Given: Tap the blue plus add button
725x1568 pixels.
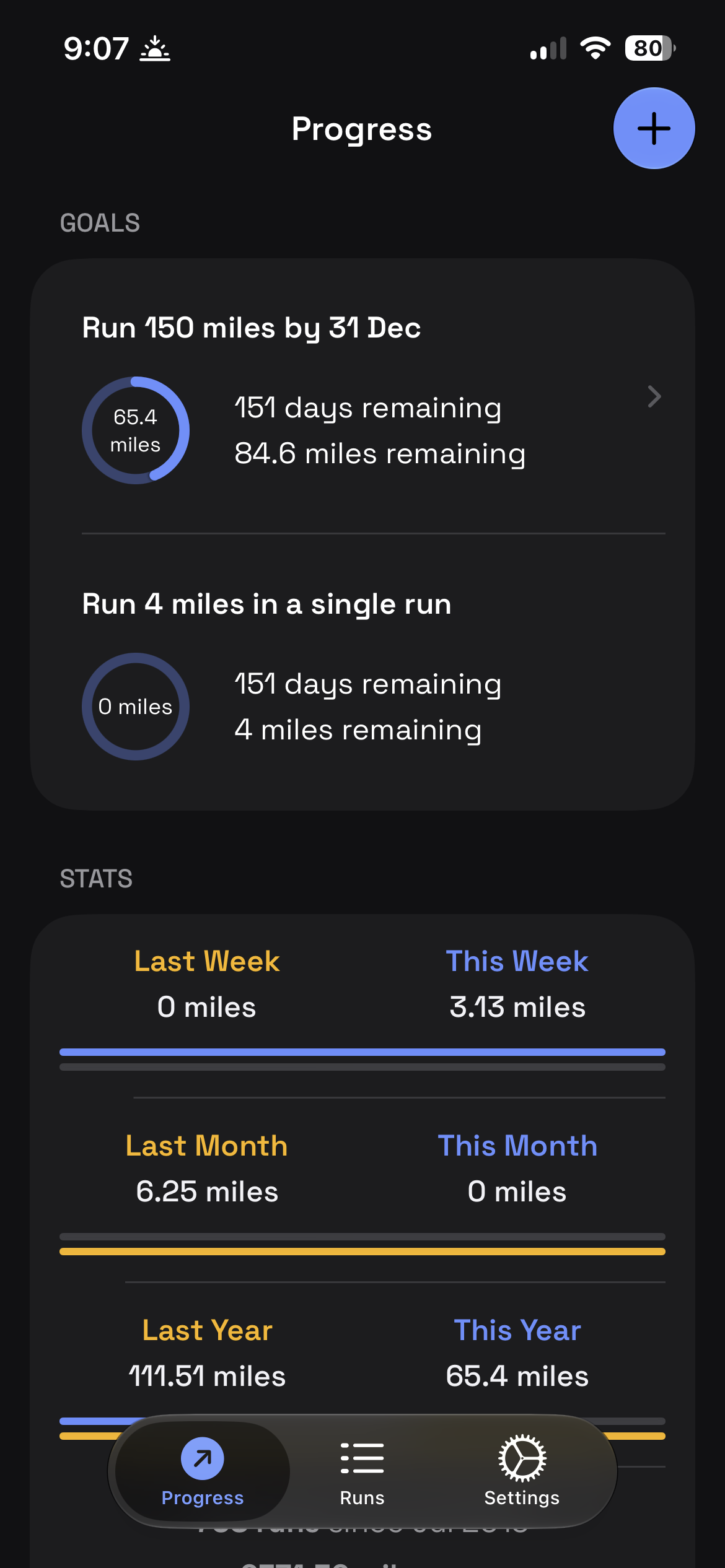Looking at the screenshot, I should click(x=654, y=128).
